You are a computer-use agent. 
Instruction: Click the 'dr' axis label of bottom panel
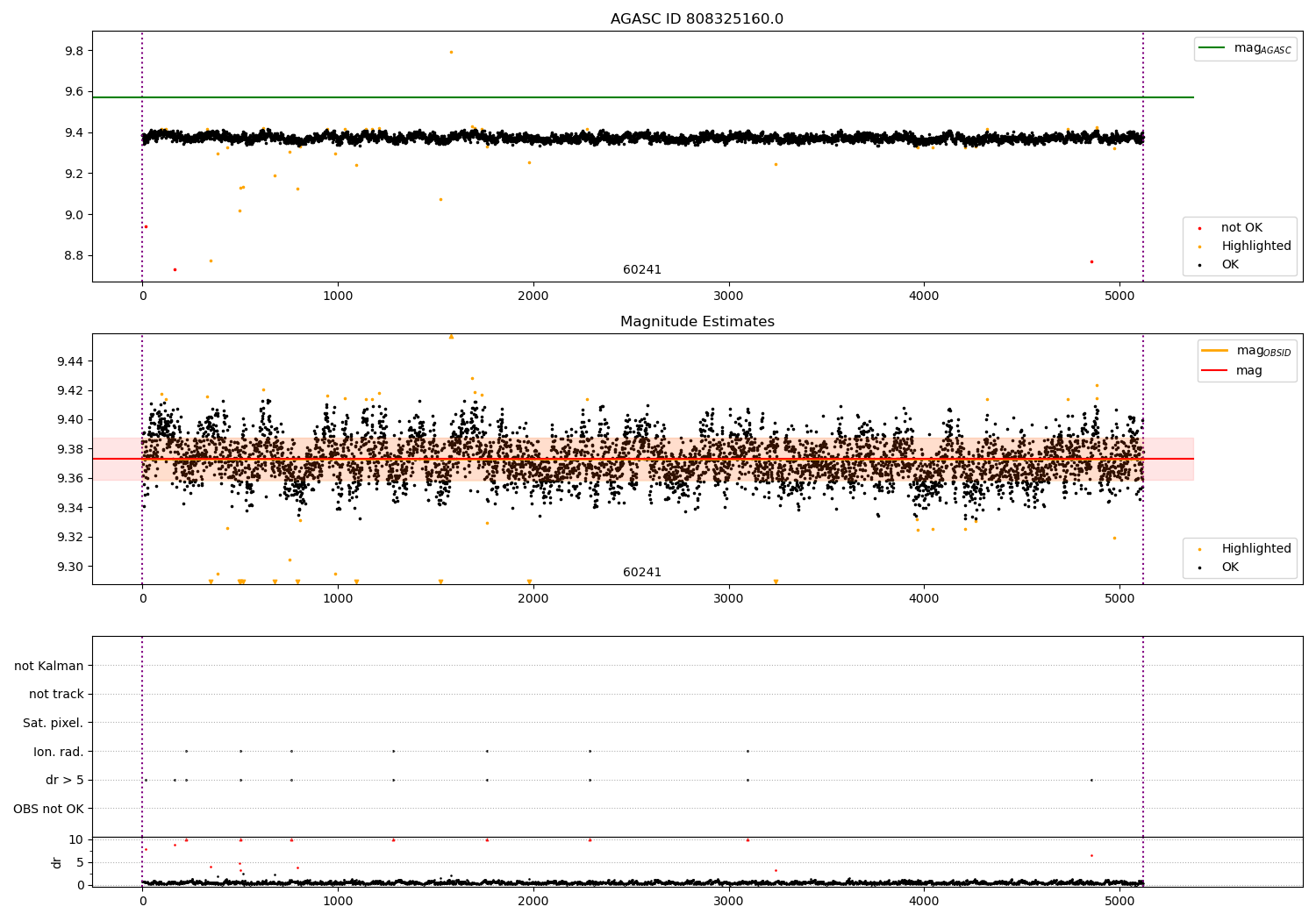pos(57,862)
